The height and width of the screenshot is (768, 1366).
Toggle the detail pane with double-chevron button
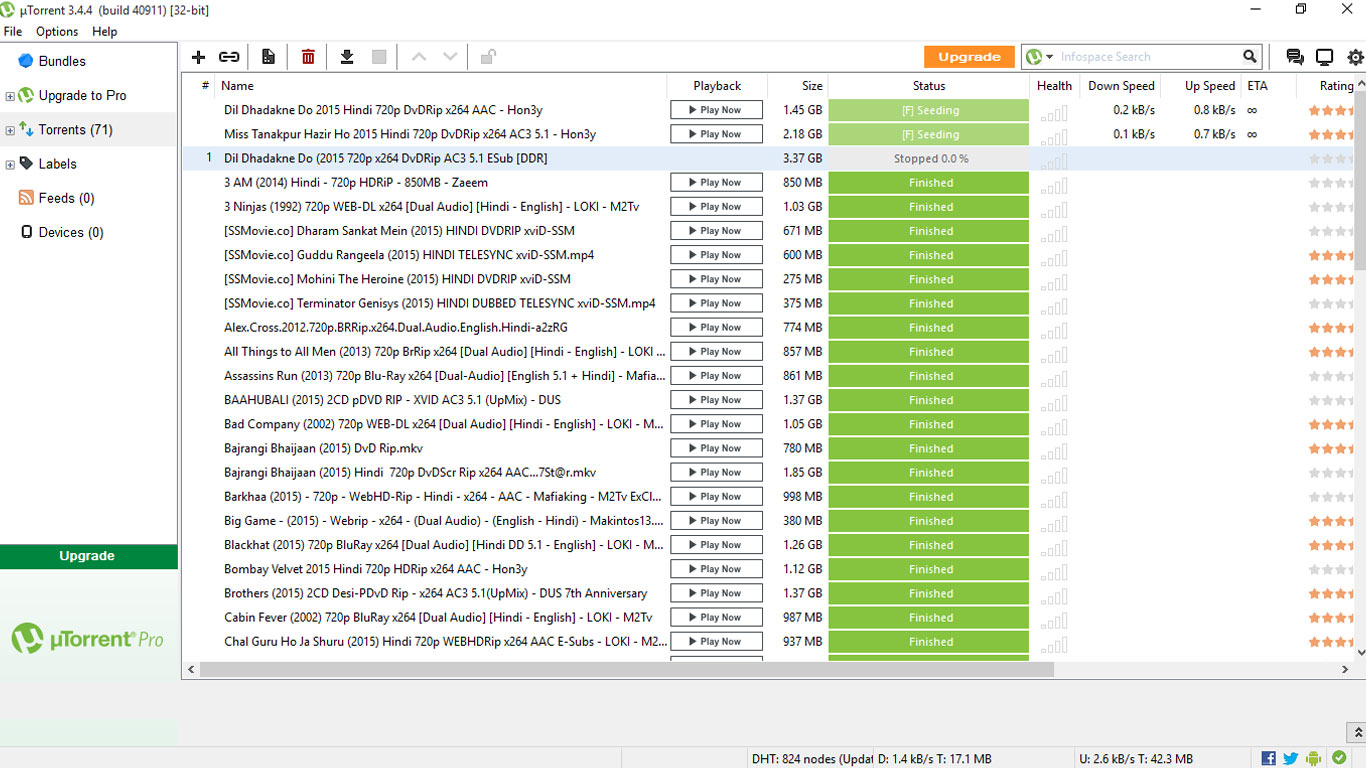point(1356,733)
